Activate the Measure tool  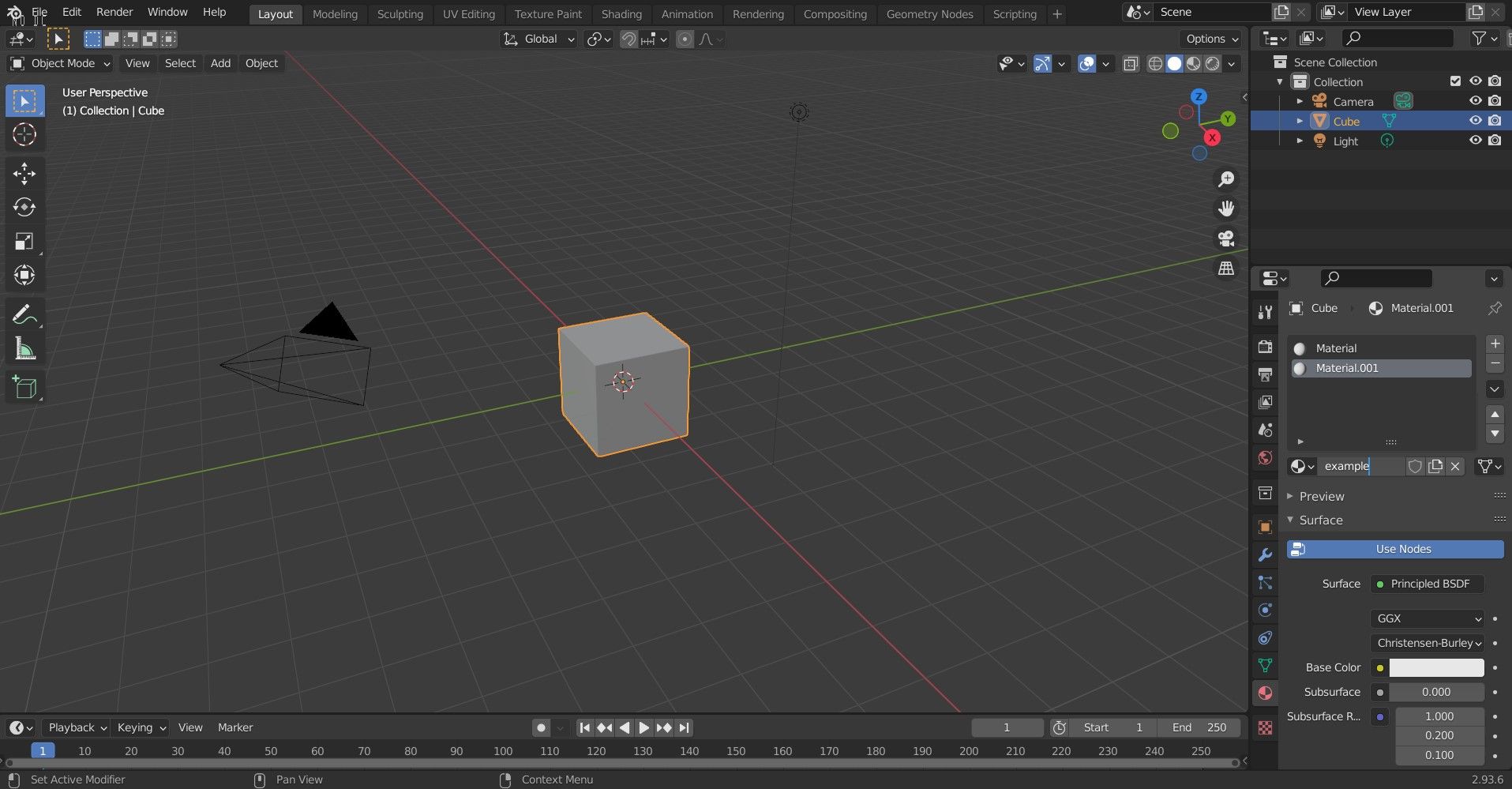coord(24,349)
